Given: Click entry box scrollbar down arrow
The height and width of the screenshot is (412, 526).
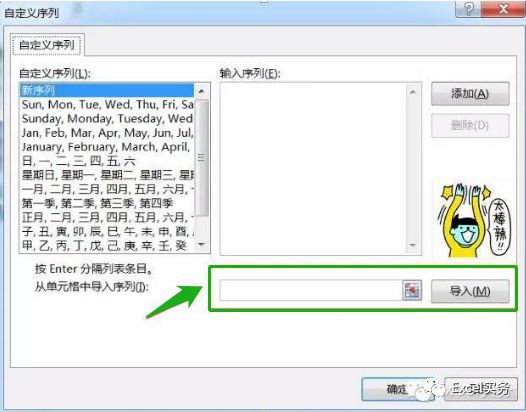Looking at the screenshot, I should coord(412,245).
